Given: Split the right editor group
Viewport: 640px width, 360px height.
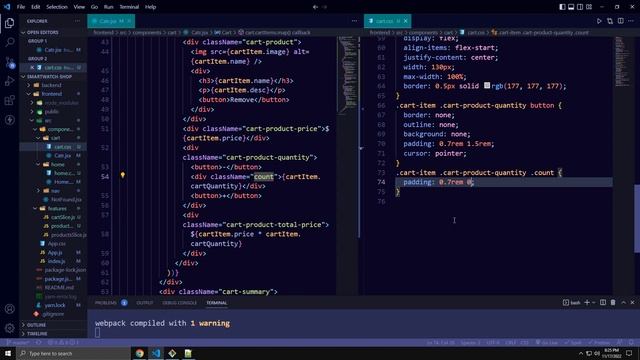Looking at the screenshot, I should 620,21.
